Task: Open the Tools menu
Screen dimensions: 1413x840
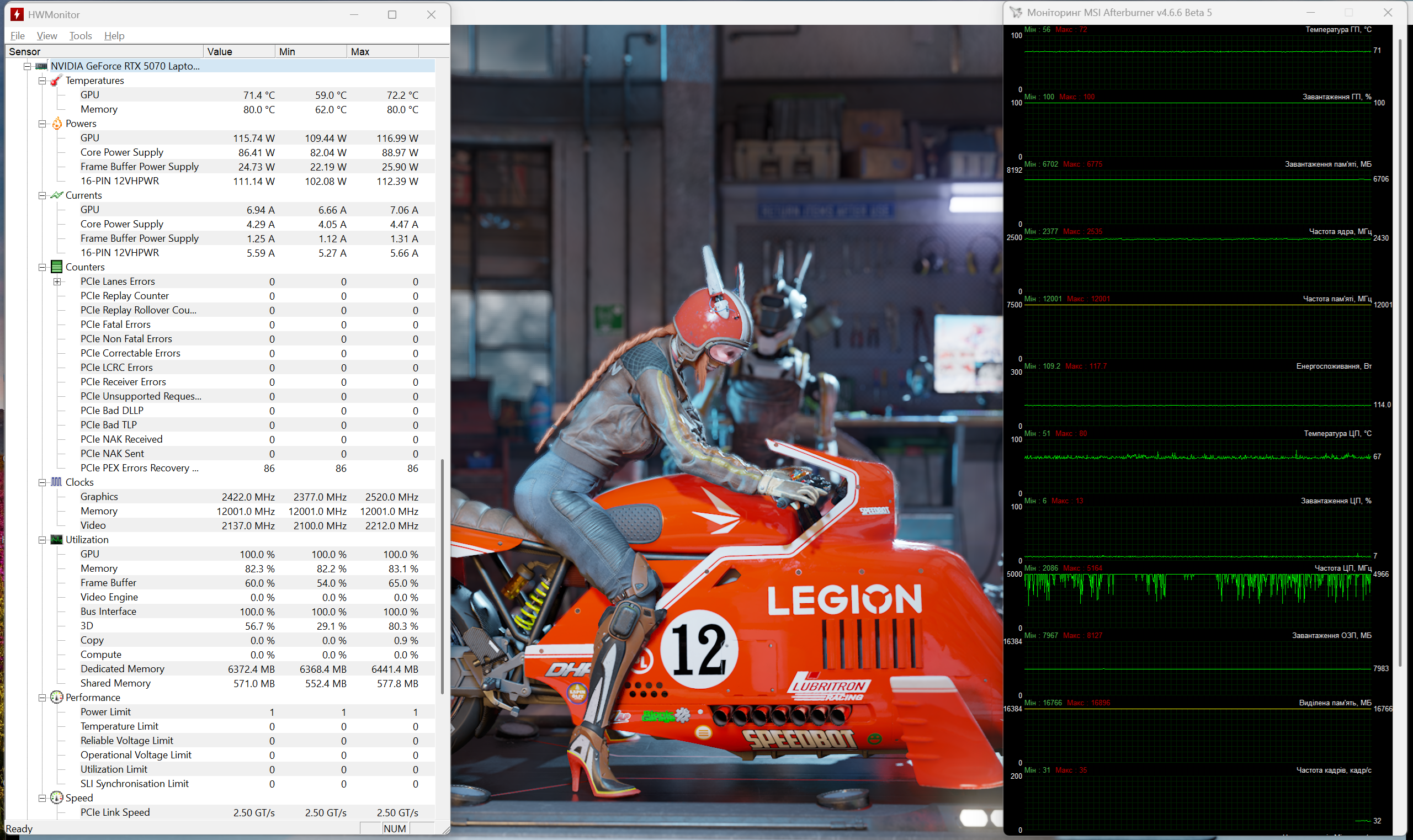Action: [81, 36]
